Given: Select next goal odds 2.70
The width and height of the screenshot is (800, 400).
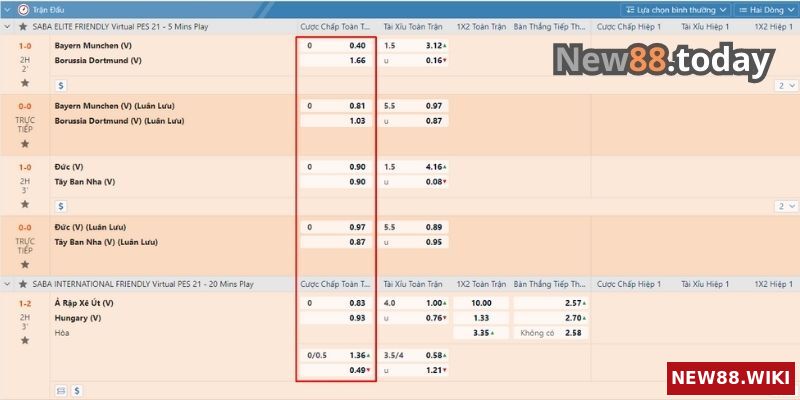Looking at the screenshot, I should (551, 318).
